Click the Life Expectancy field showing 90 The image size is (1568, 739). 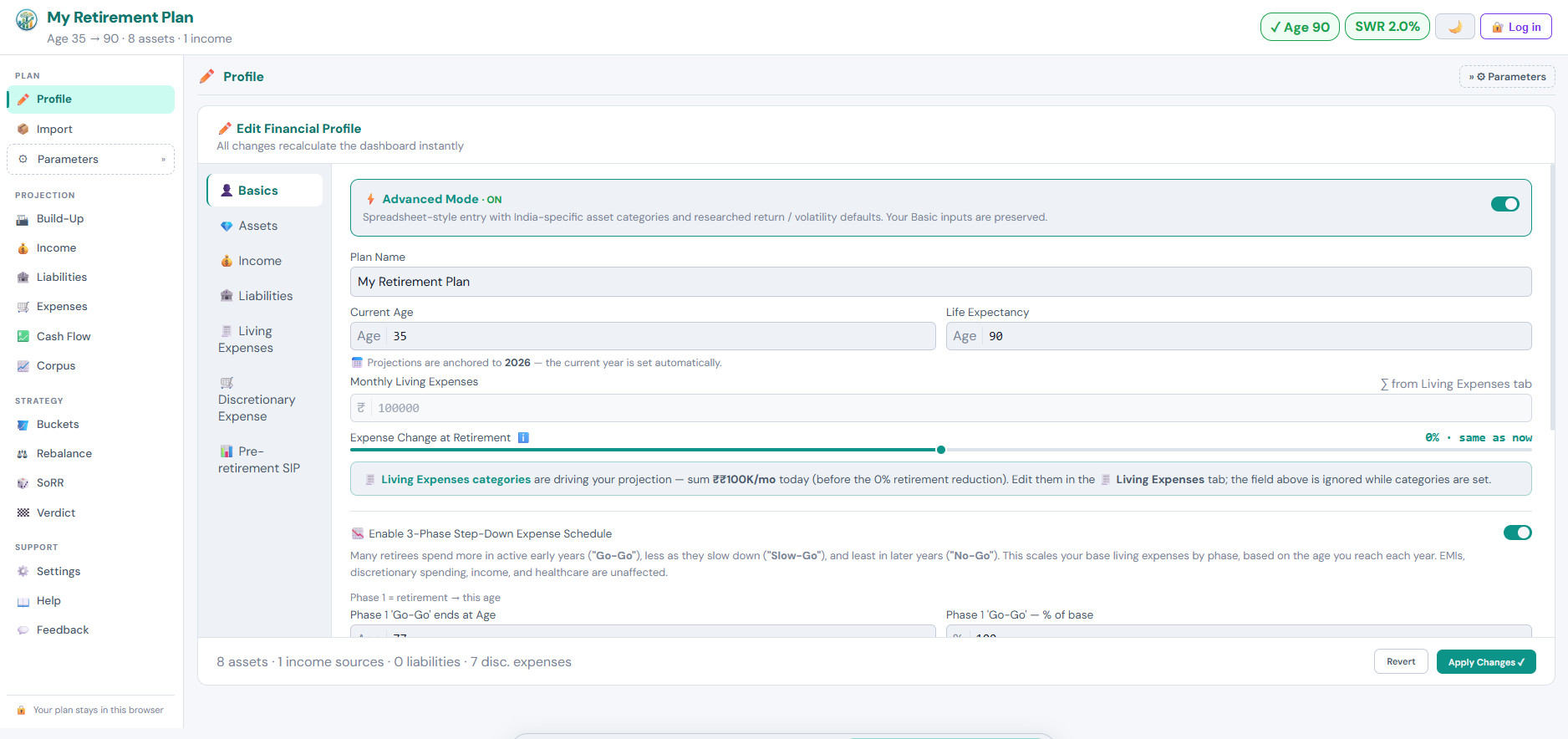pyautogui.click(x=1239, y=336)
